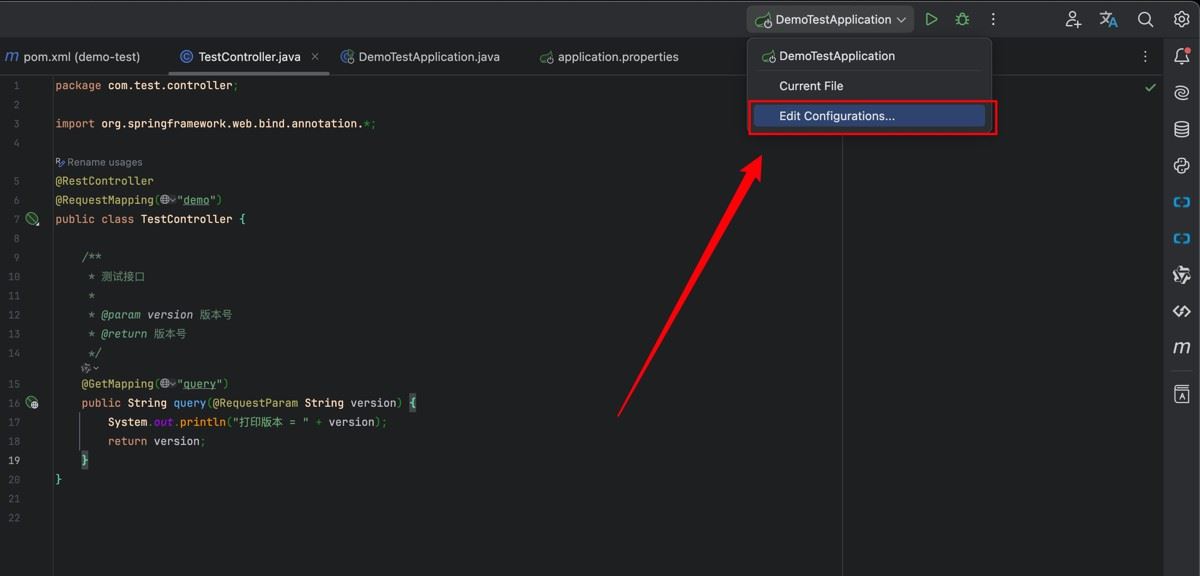Close the TestController.java tab
This screenshot has width=1200, height=576.
click(315, 57)
